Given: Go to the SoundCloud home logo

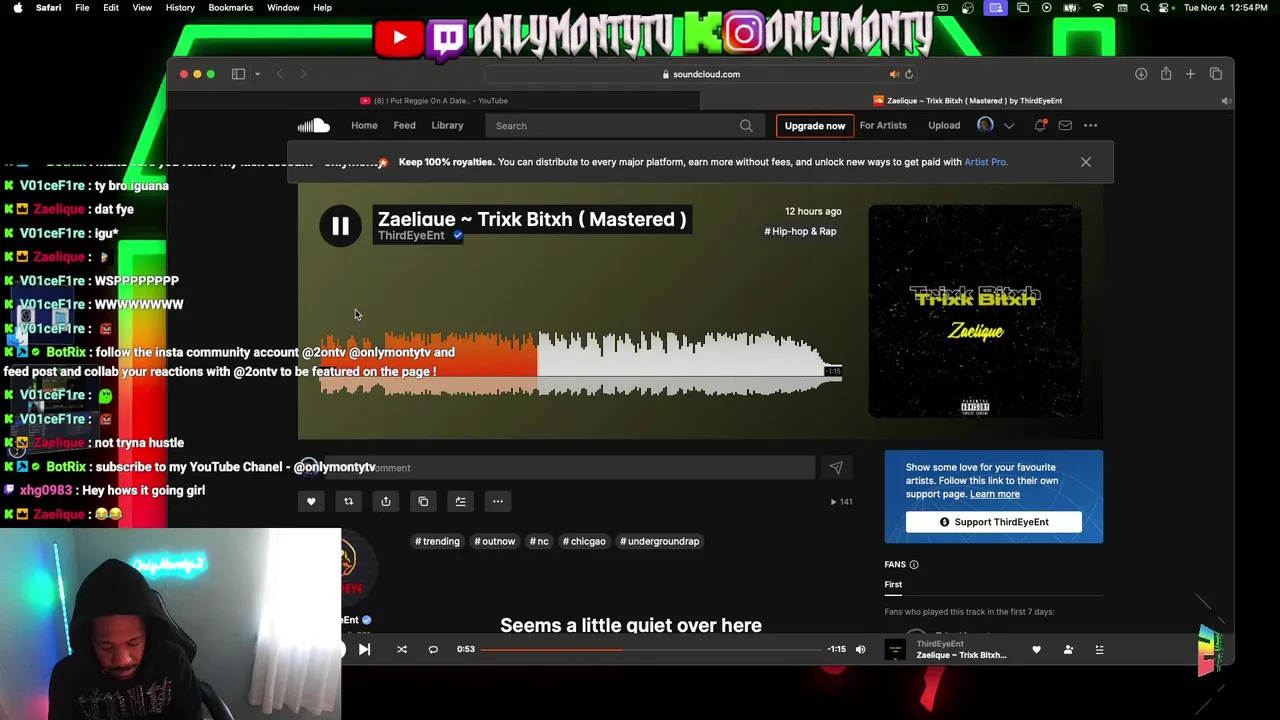Looking at the screenshot, I should point(313,125).
